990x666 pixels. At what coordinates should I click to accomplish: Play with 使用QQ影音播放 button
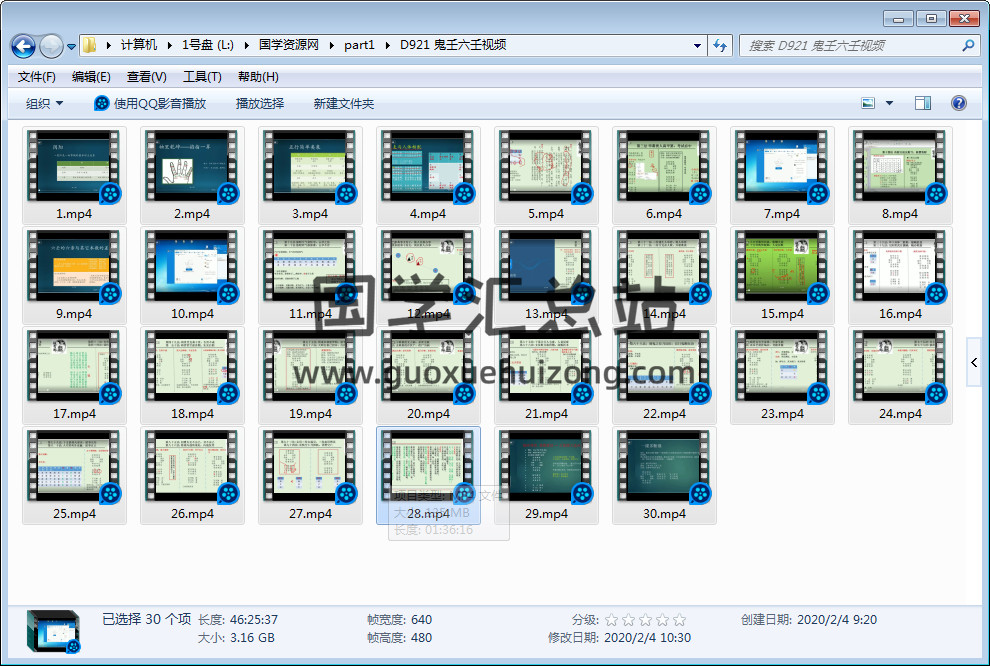click(150, 104)
